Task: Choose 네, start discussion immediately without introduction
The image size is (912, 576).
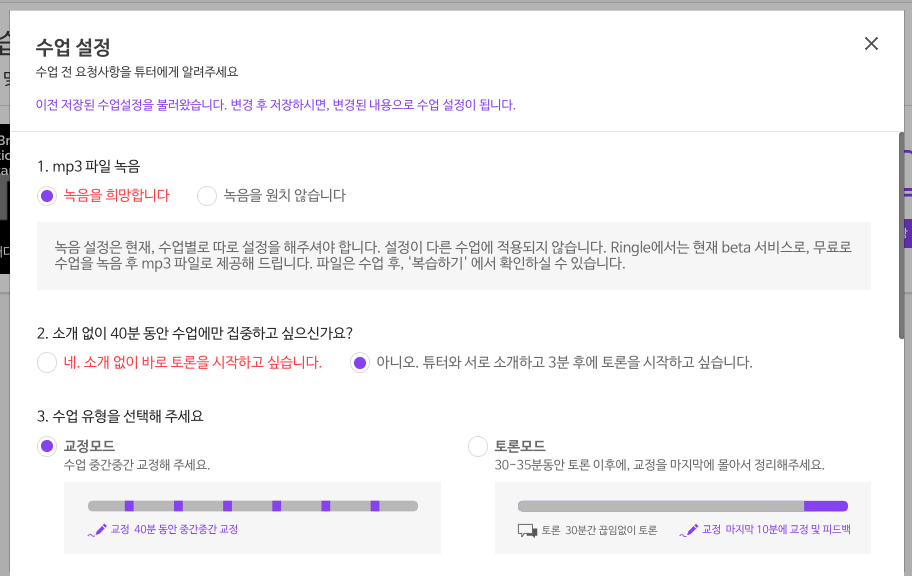Action: coord(46,363)
